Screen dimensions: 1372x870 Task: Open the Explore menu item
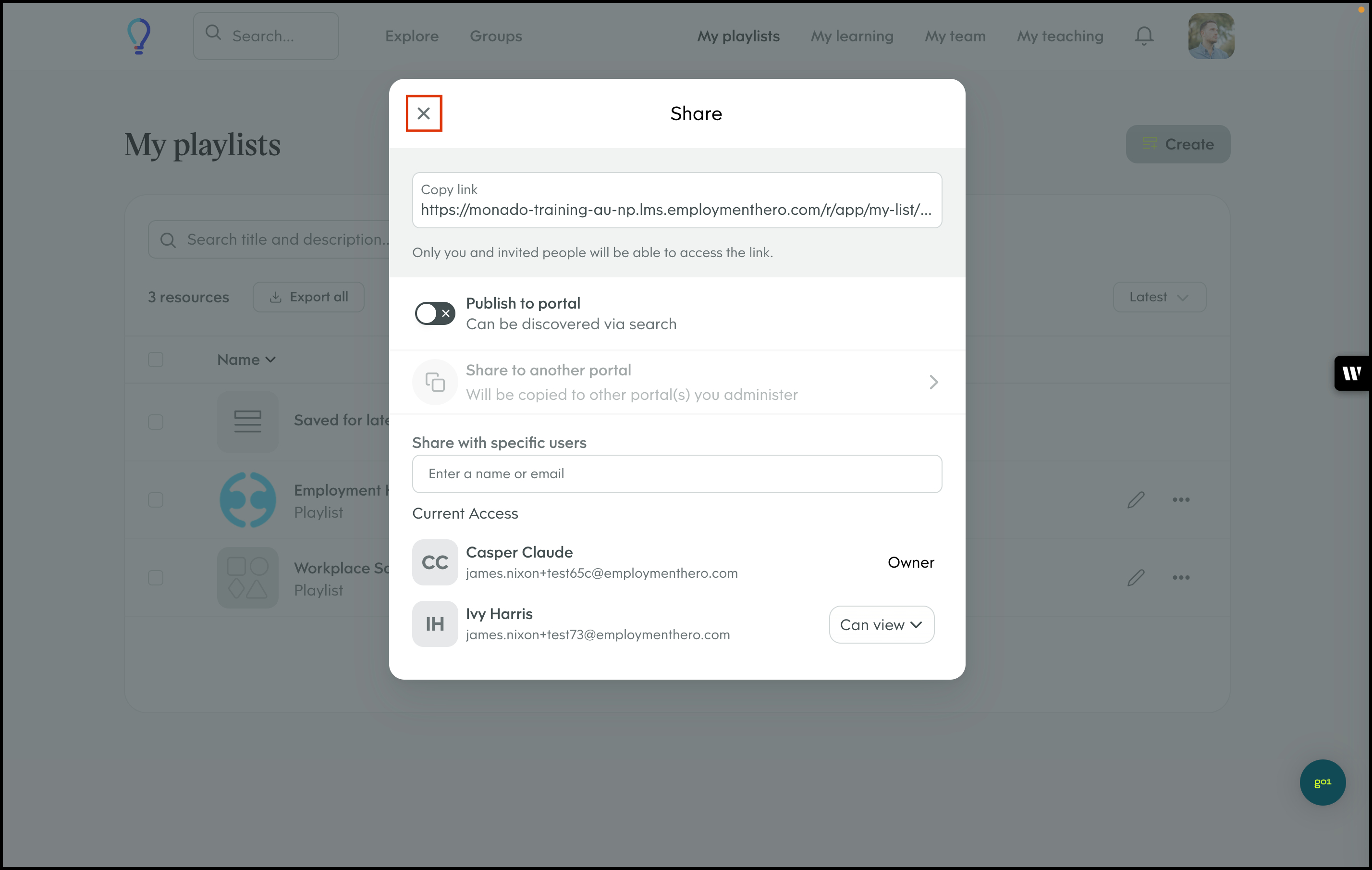pyautogui.click(x=411, y=36)
